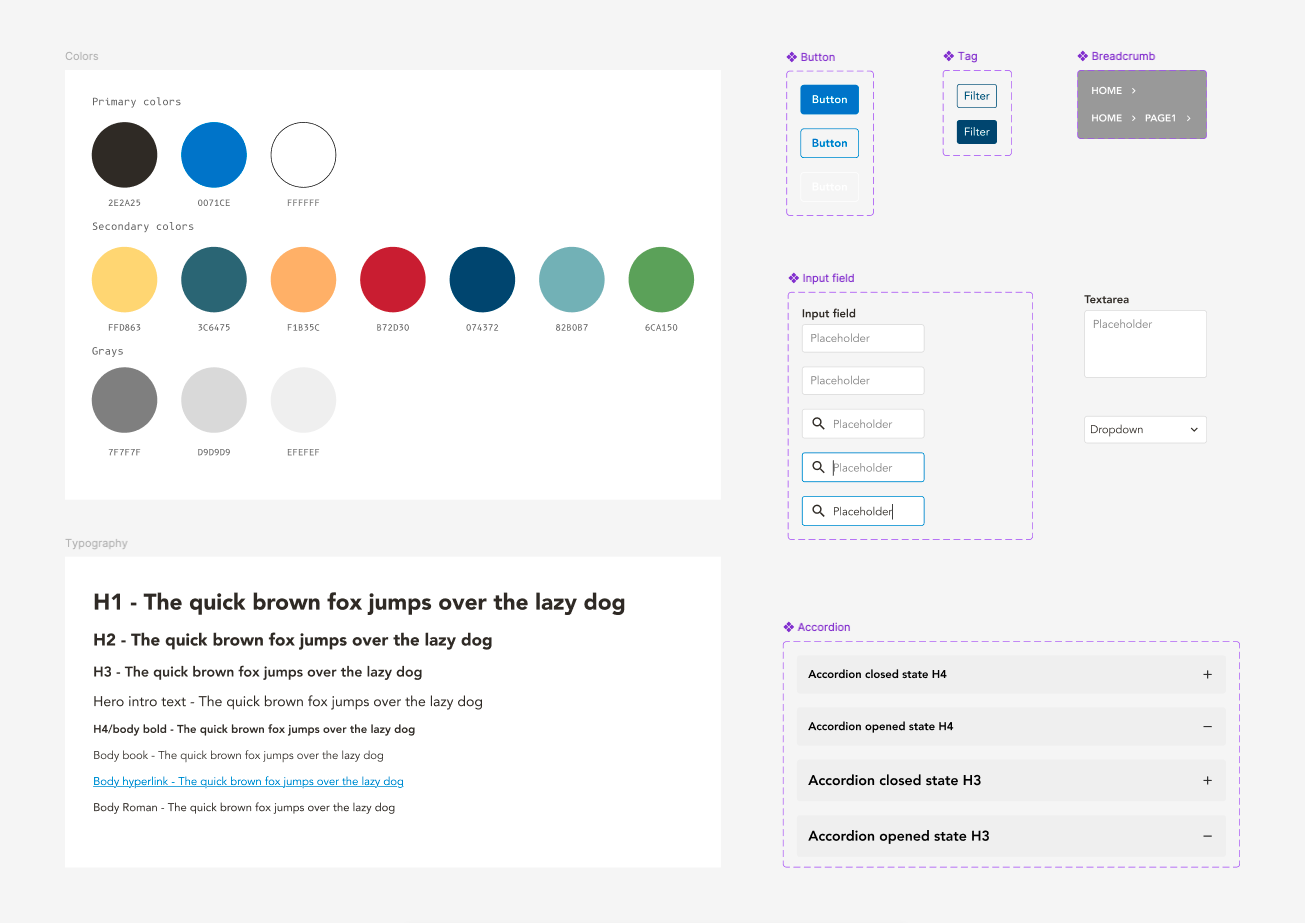The width and height of the screenshot is (1305, 923).
Task: Select the 82B0B7 light teal swatch
Action: pyautogui.click(x=572, y=279)
